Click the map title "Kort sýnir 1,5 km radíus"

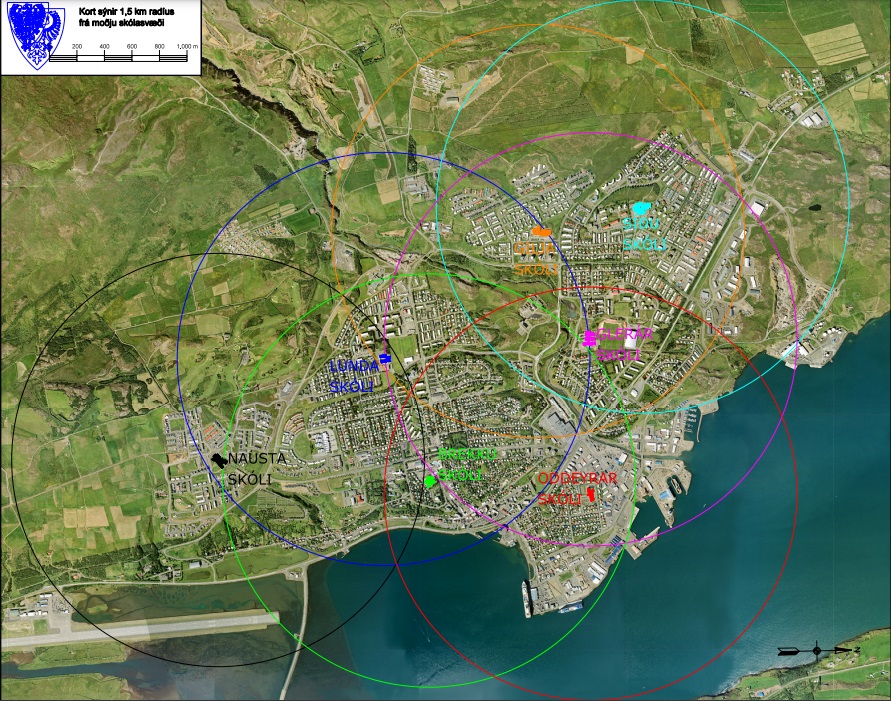pyautogui.click(x=127, y=11)
